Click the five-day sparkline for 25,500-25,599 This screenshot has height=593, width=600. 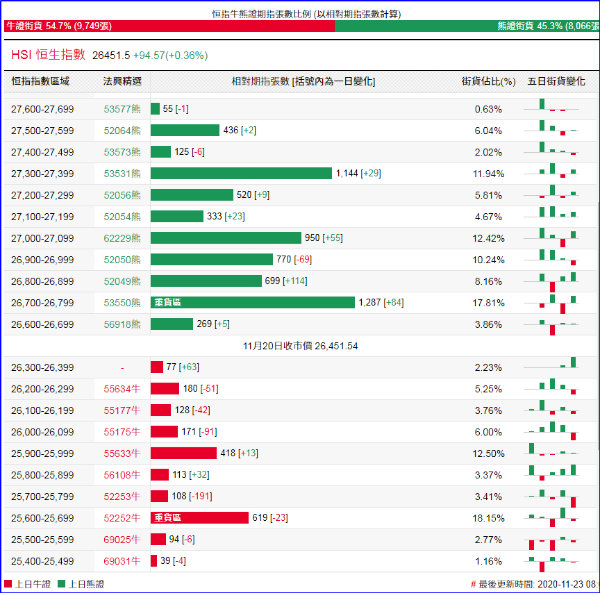coord(551,543)
